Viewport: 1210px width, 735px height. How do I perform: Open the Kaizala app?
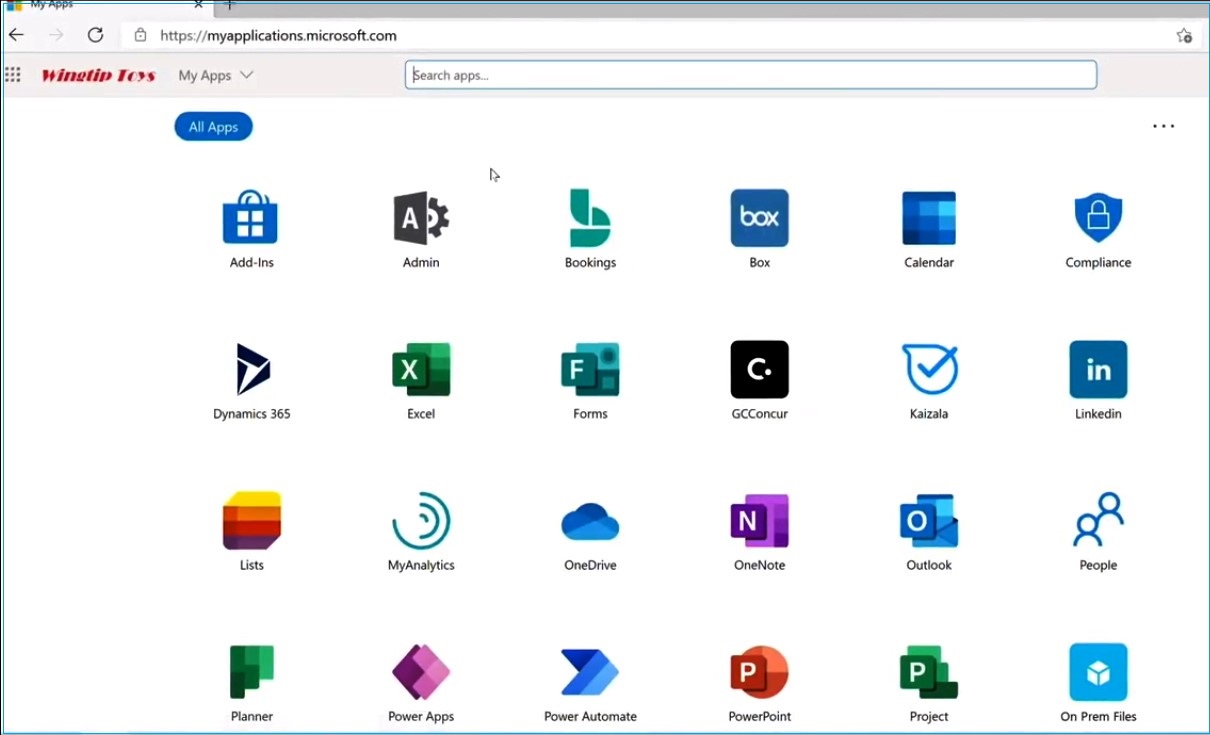click(x=929, y=380)
